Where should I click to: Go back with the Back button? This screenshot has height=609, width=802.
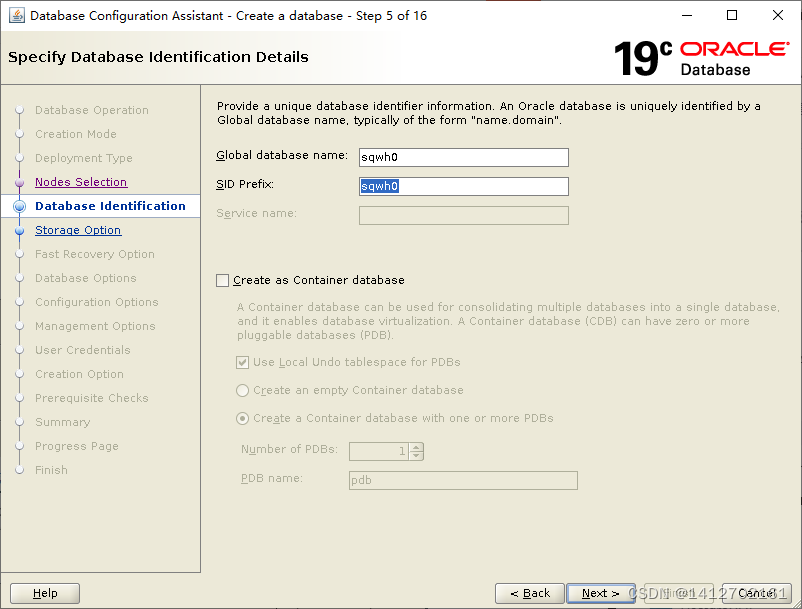click(x=530, y=593)
